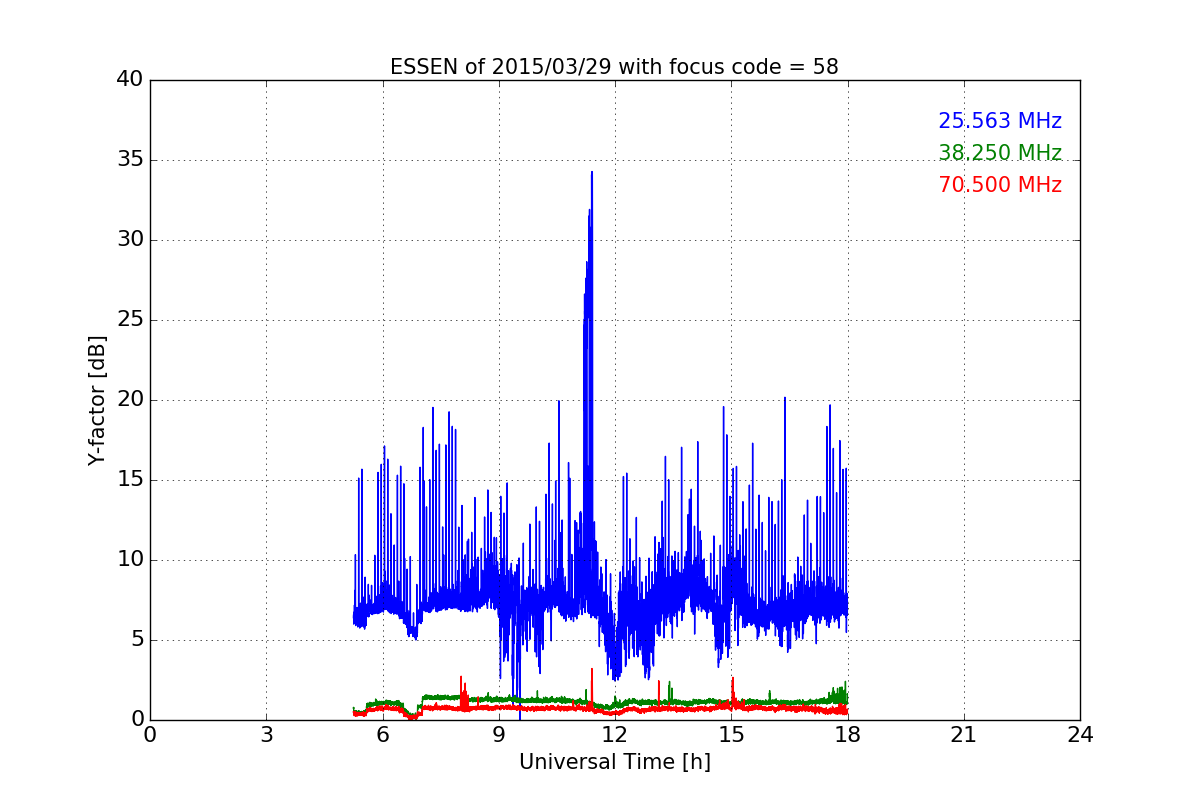Click the plot title mentioning ESSEN 2015/03/29
Image resolution: width=1200 pixels, height=800 pixels.
pos(614,67)
